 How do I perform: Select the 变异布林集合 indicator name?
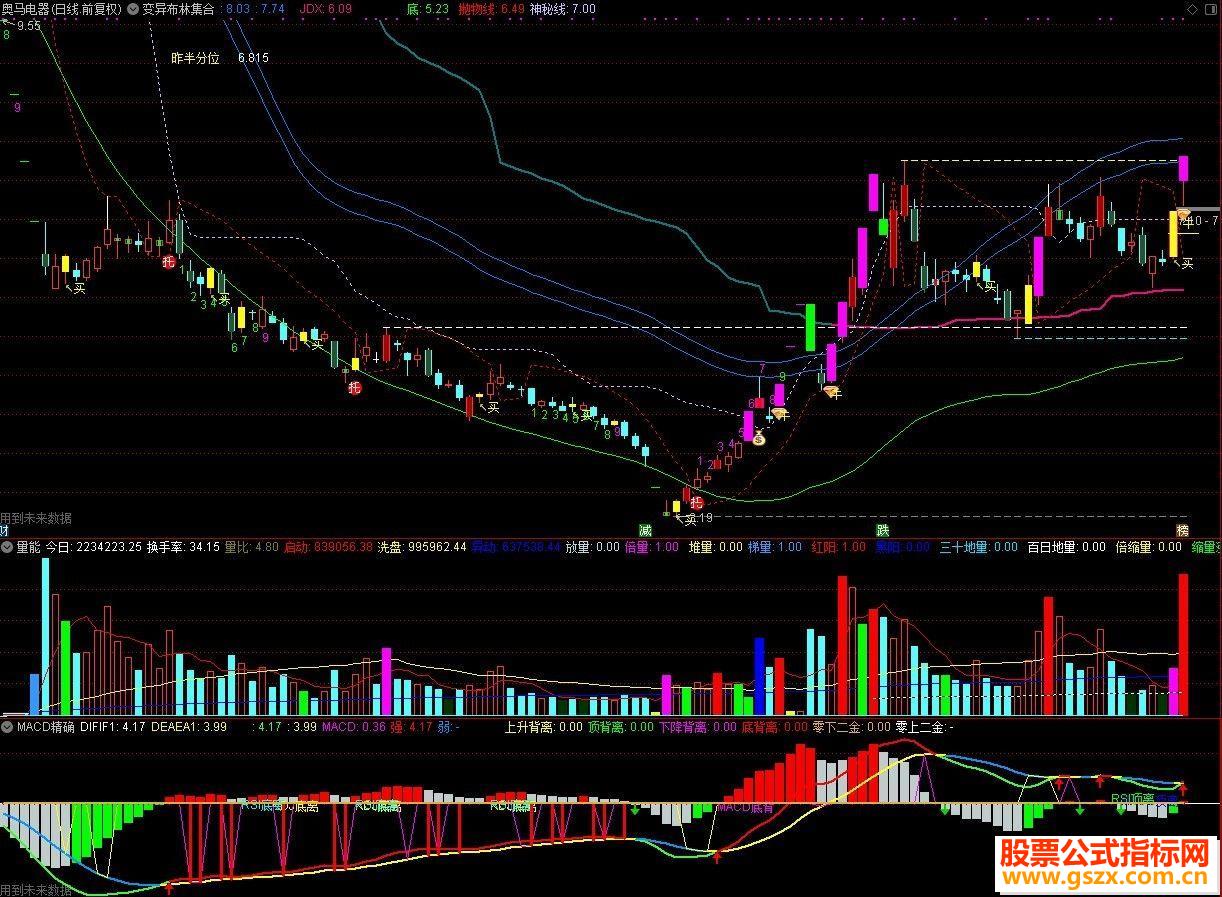pyautogui.click(x=178, y=9)
